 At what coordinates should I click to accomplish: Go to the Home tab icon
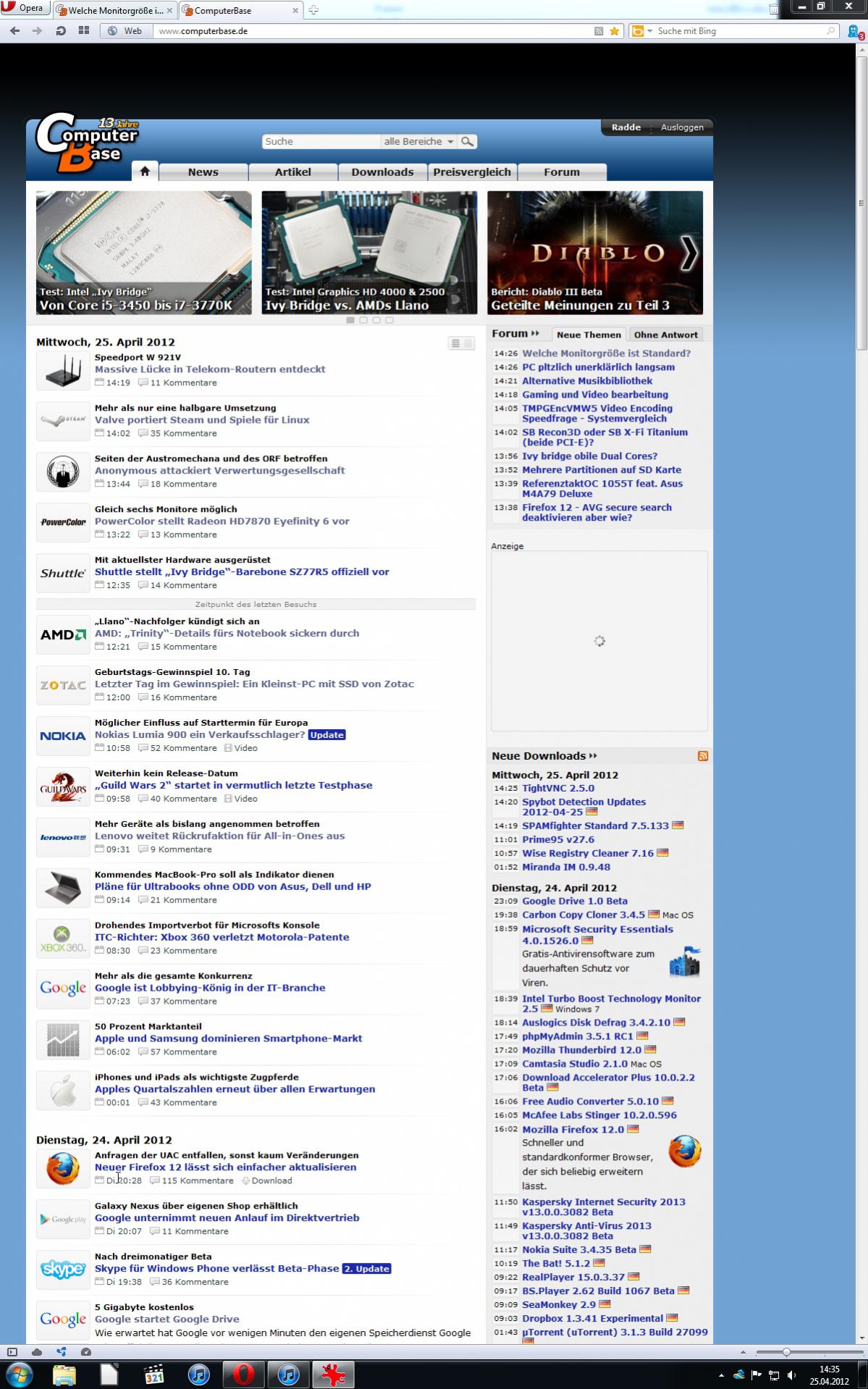coord(145,172)
